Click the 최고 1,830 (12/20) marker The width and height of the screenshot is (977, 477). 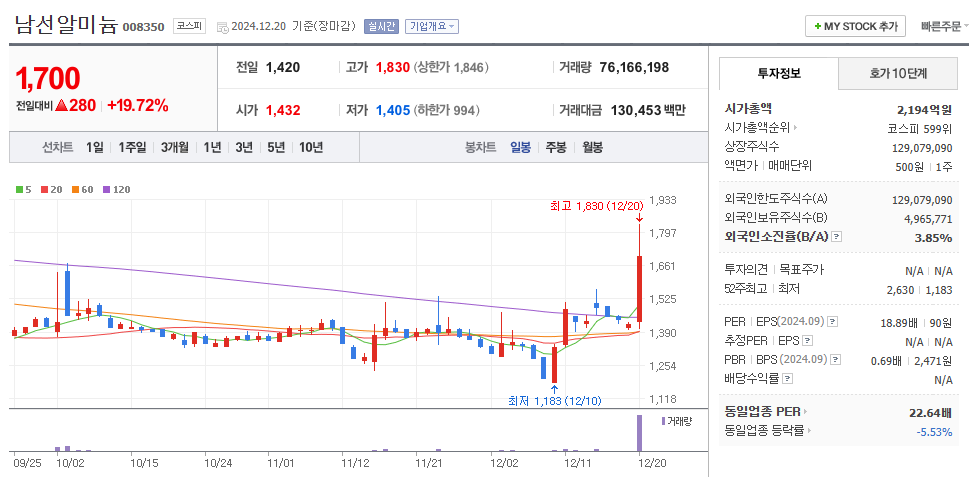tap(597, 205)
